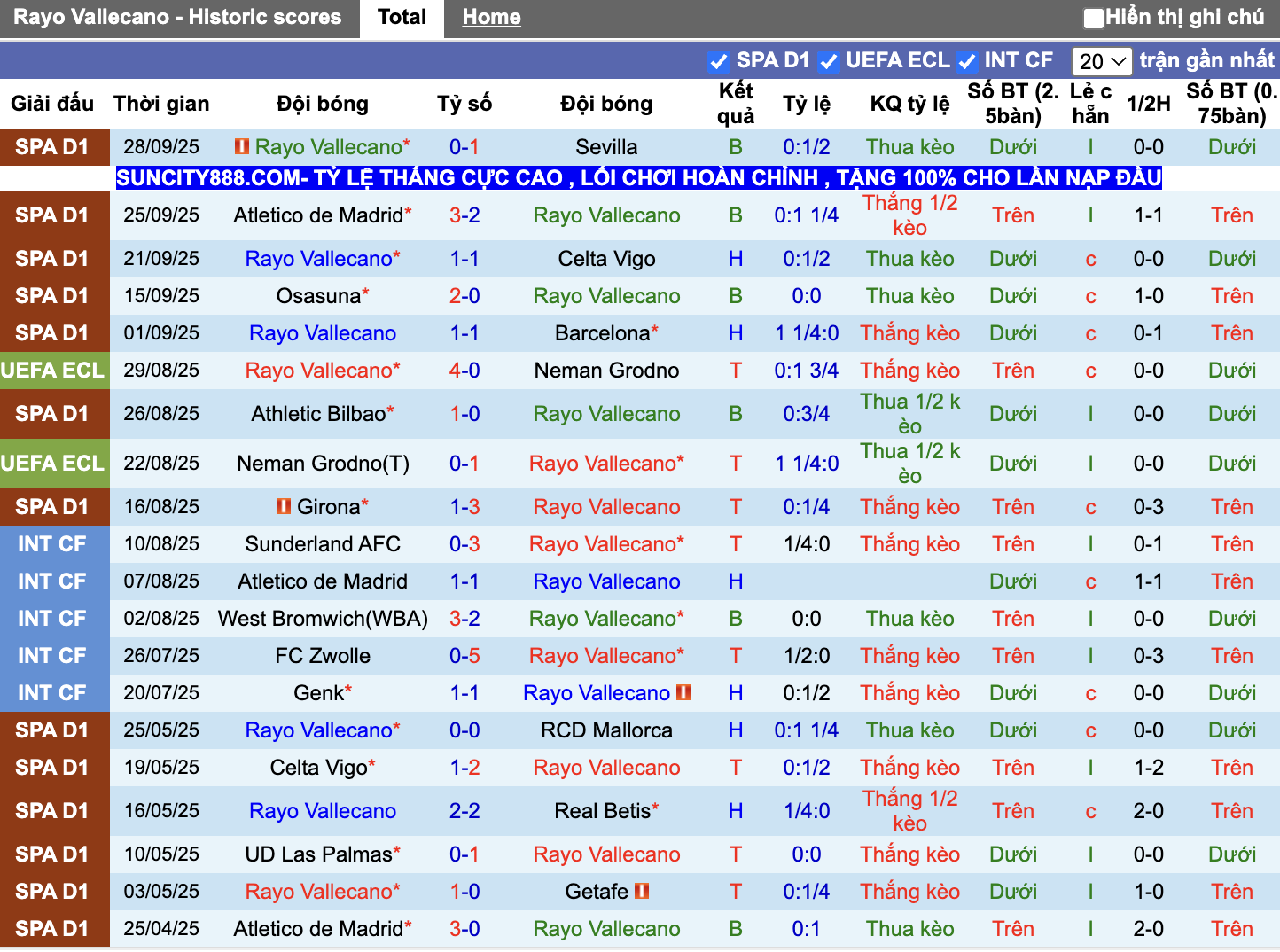1280x952 pixels.
Task: Click the 1-3 score in Girona row
Action: click(464, 507)
